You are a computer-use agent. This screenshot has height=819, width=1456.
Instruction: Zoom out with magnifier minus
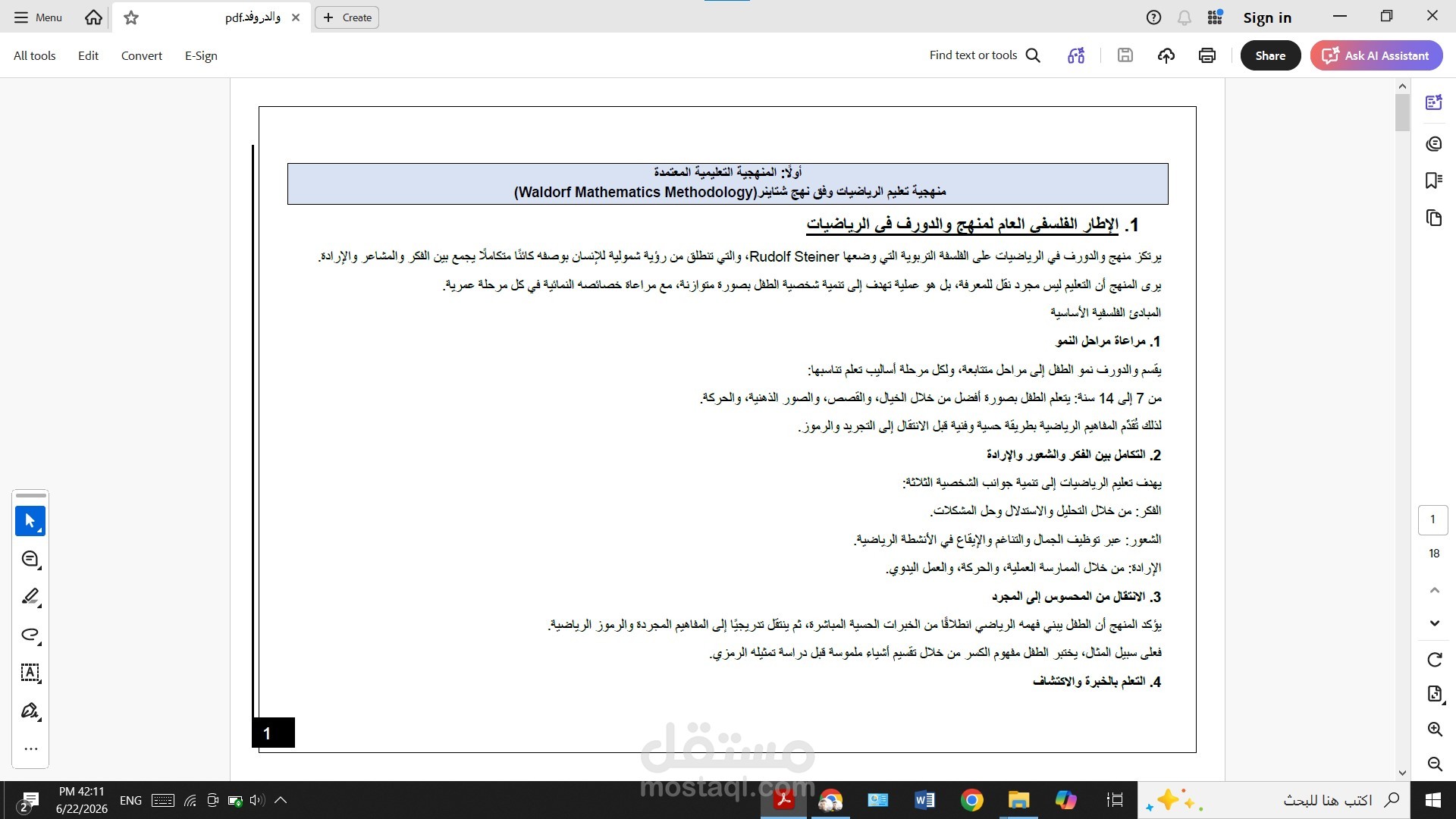pos(1435,764)
